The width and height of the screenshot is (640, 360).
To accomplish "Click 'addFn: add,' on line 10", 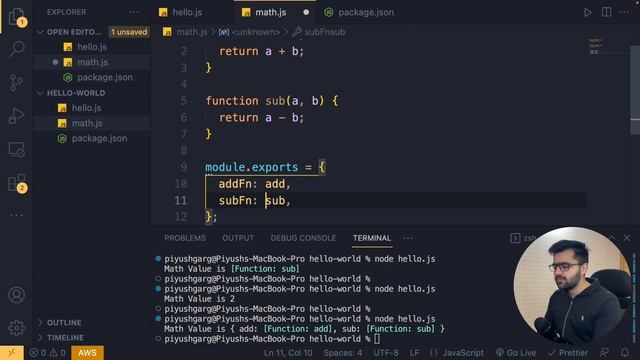I will click(x=254, y=184).
